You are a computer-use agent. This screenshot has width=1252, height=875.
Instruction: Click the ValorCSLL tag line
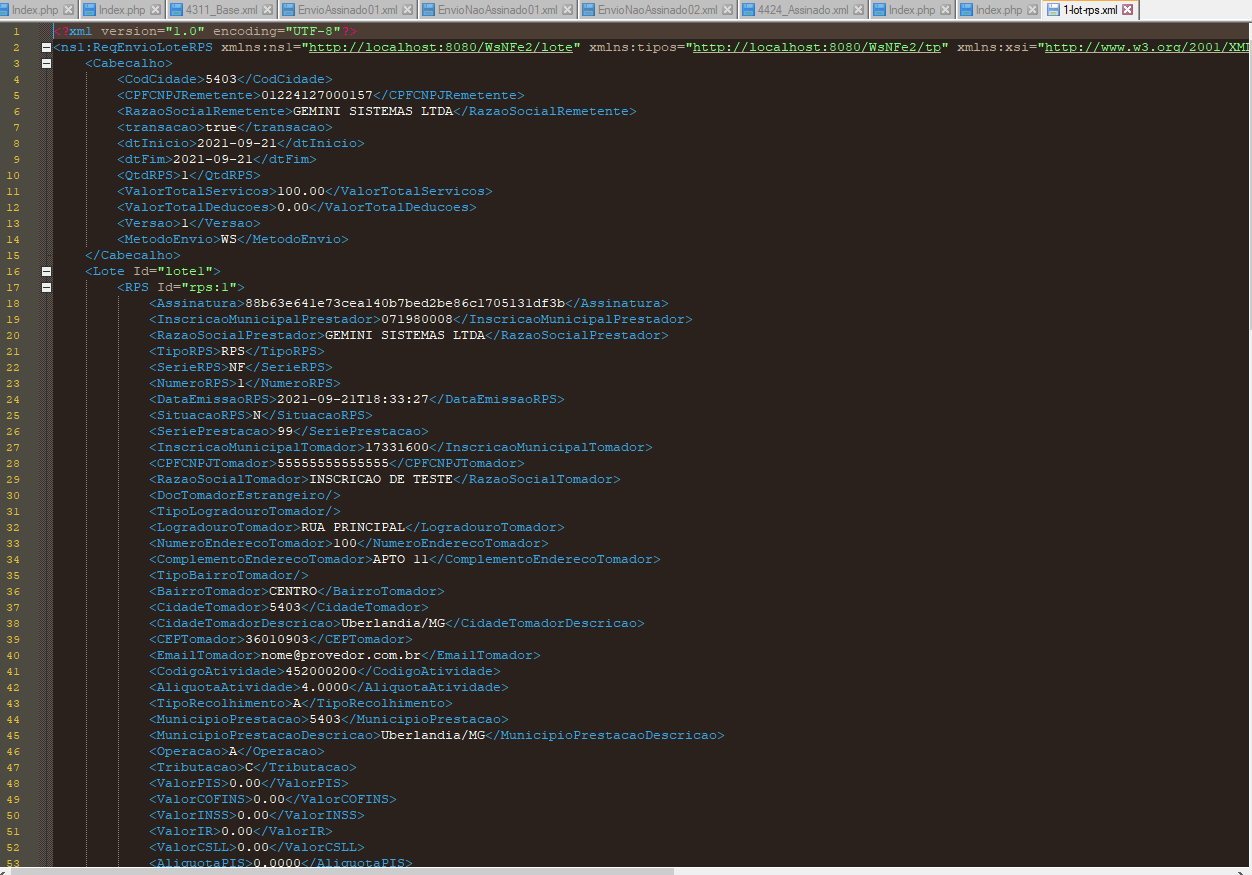pyautogui.click(x=257, y=847)
